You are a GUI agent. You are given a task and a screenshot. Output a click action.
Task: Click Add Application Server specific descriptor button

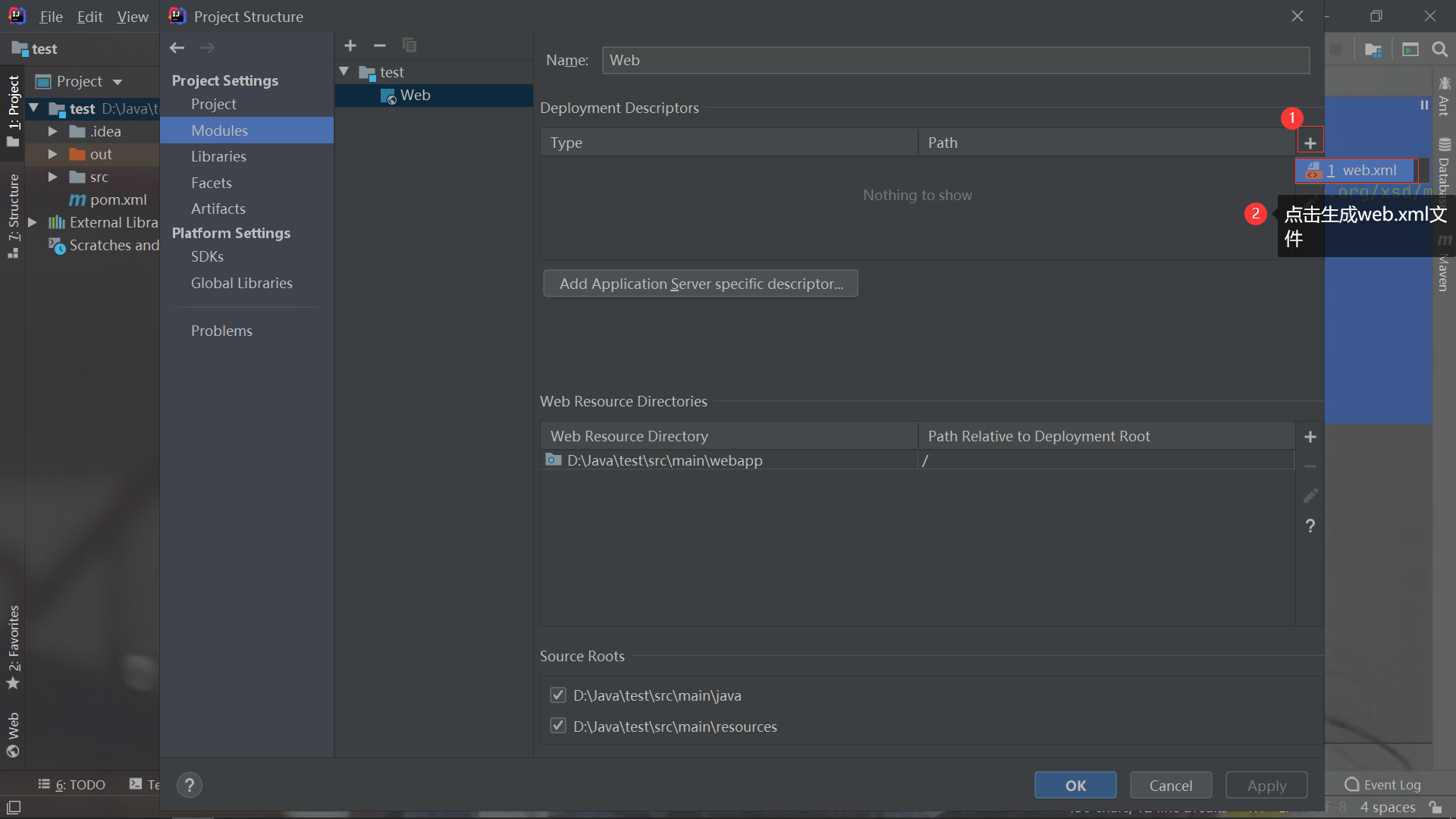(x=700, y=284)
